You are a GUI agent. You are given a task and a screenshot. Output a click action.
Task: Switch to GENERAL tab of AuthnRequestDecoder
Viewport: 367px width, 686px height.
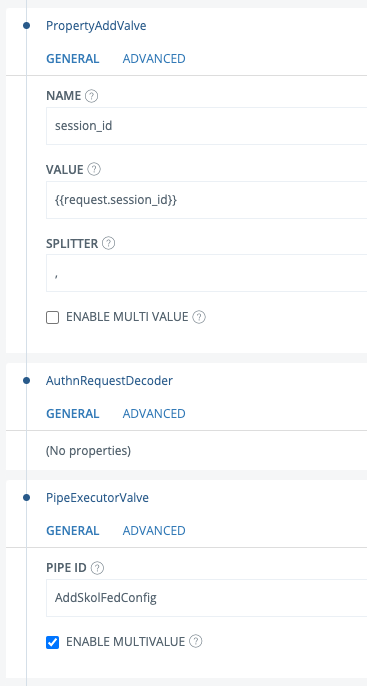click(x=73, y=413)
